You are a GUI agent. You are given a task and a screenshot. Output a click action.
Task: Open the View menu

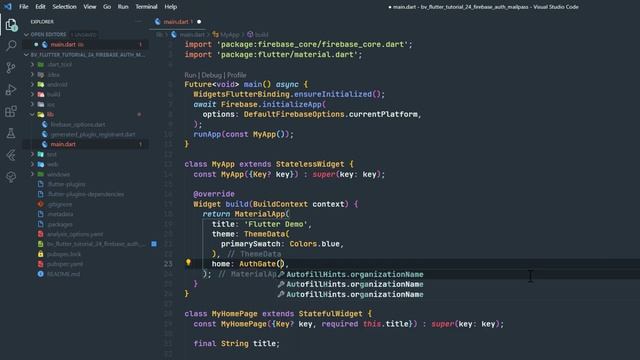tap(89, 7)
